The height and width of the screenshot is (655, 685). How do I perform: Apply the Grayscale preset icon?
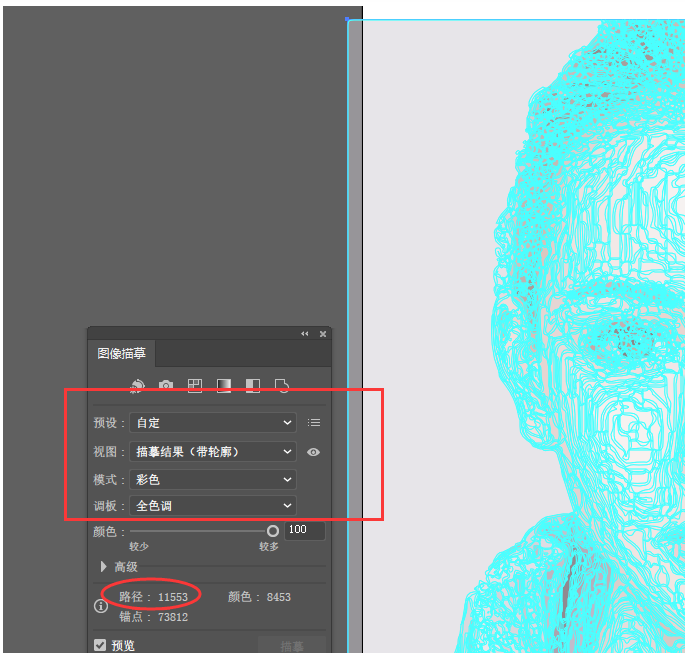tap(224, 385)
